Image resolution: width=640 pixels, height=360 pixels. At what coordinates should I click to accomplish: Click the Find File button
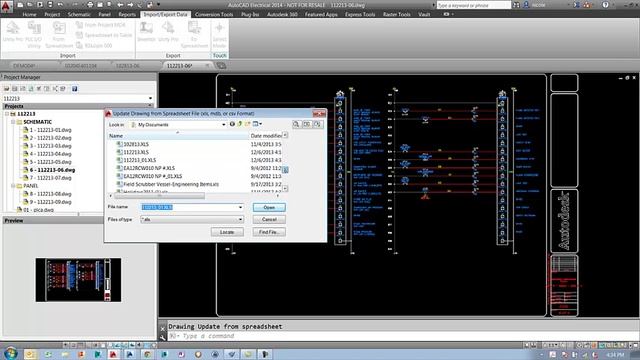pos(269,232)
